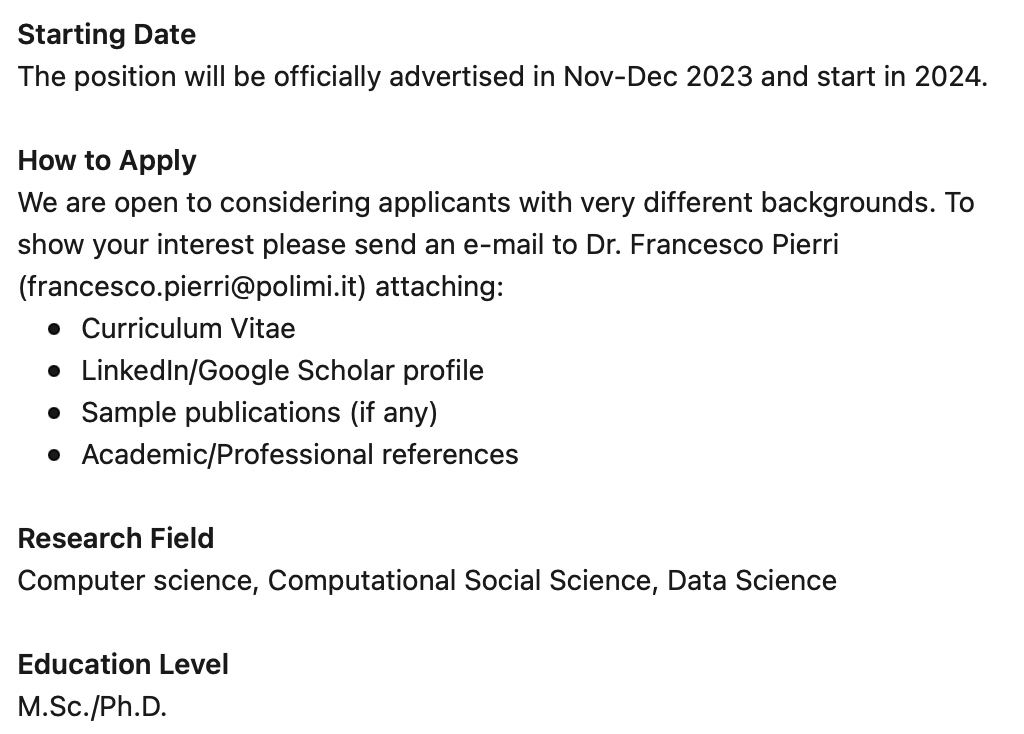Click the Starting Date heading
This screenshot has height=734, width=1024.
tap(107, 35)
